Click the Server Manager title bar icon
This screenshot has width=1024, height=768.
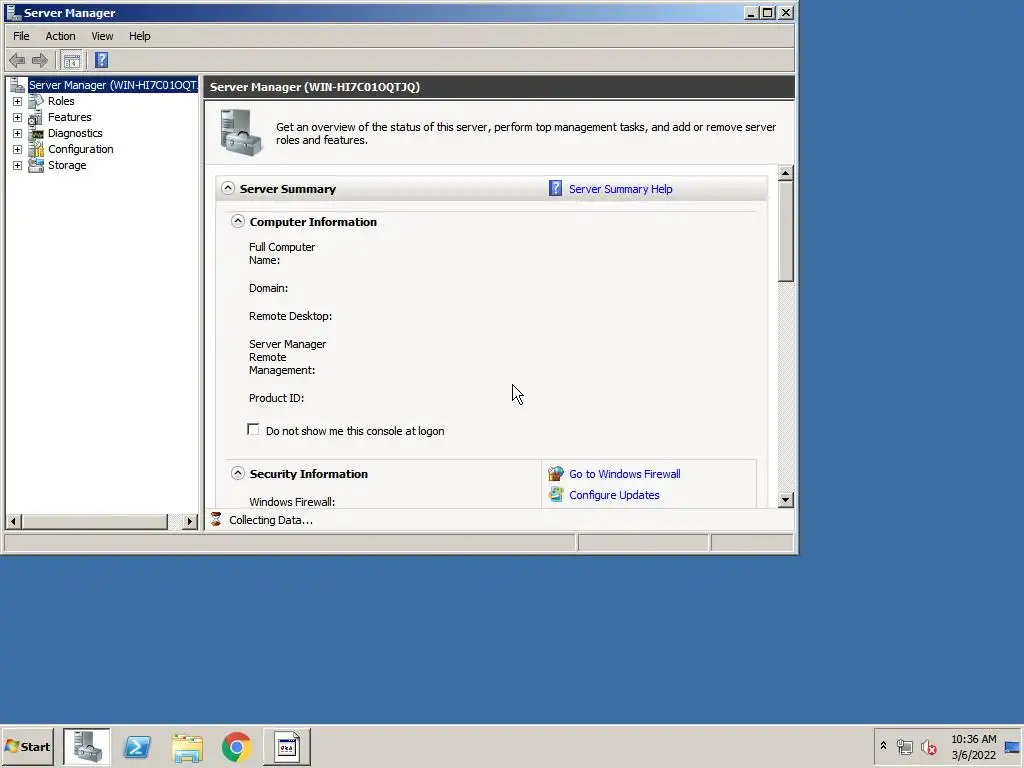point(13,12)
